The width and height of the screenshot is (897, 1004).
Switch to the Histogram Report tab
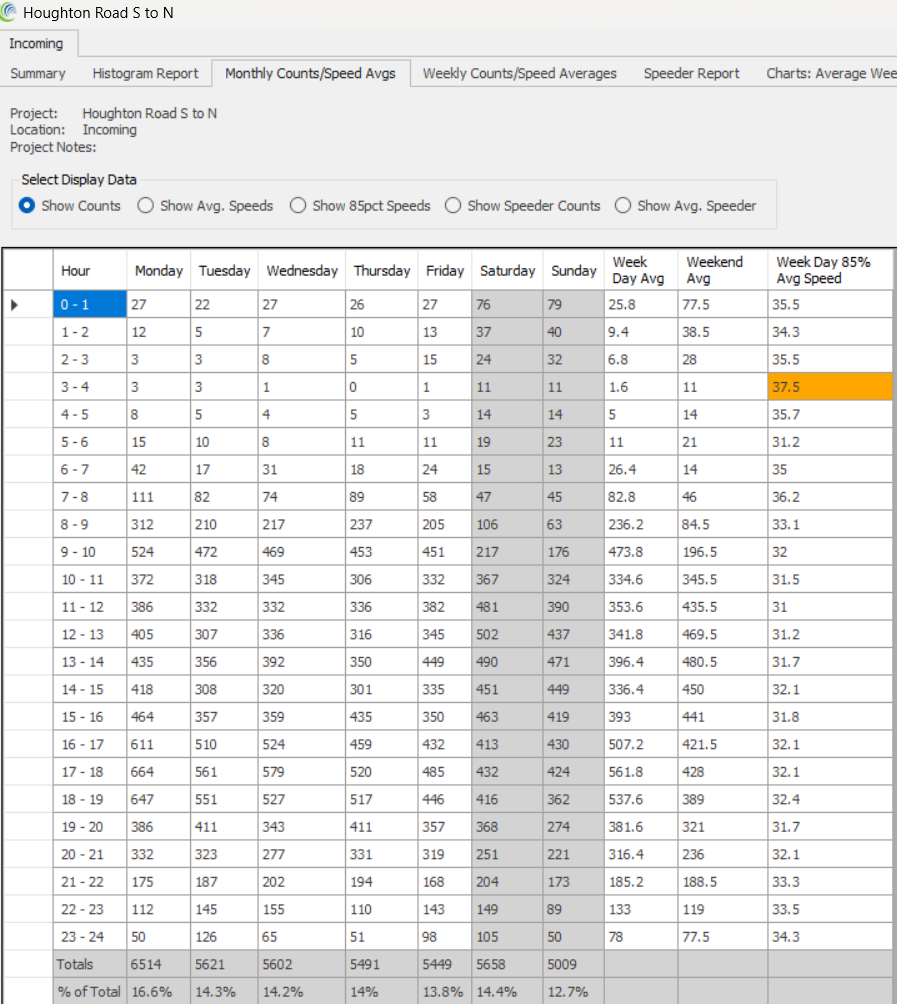[x=145, y=73]
